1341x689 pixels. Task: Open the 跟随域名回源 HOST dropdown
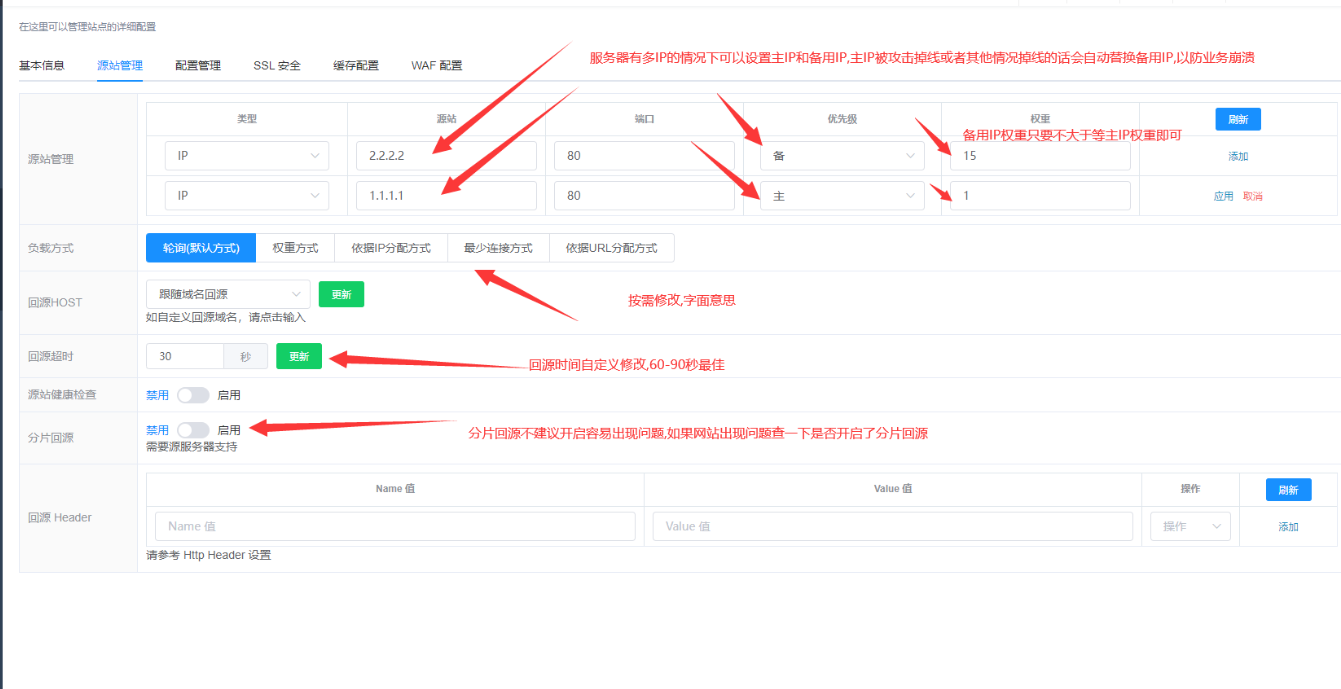click(x=228, y=294)
